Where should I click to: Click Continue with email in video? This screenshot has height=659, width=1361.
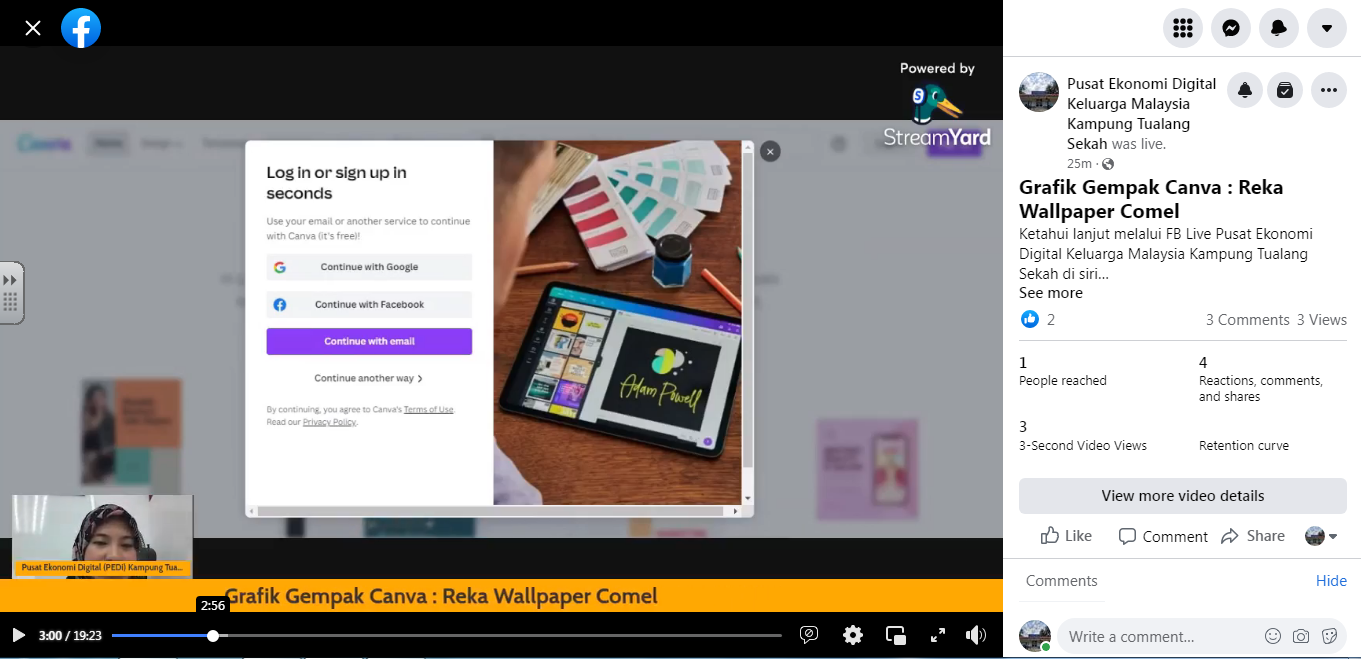(369, 341)
